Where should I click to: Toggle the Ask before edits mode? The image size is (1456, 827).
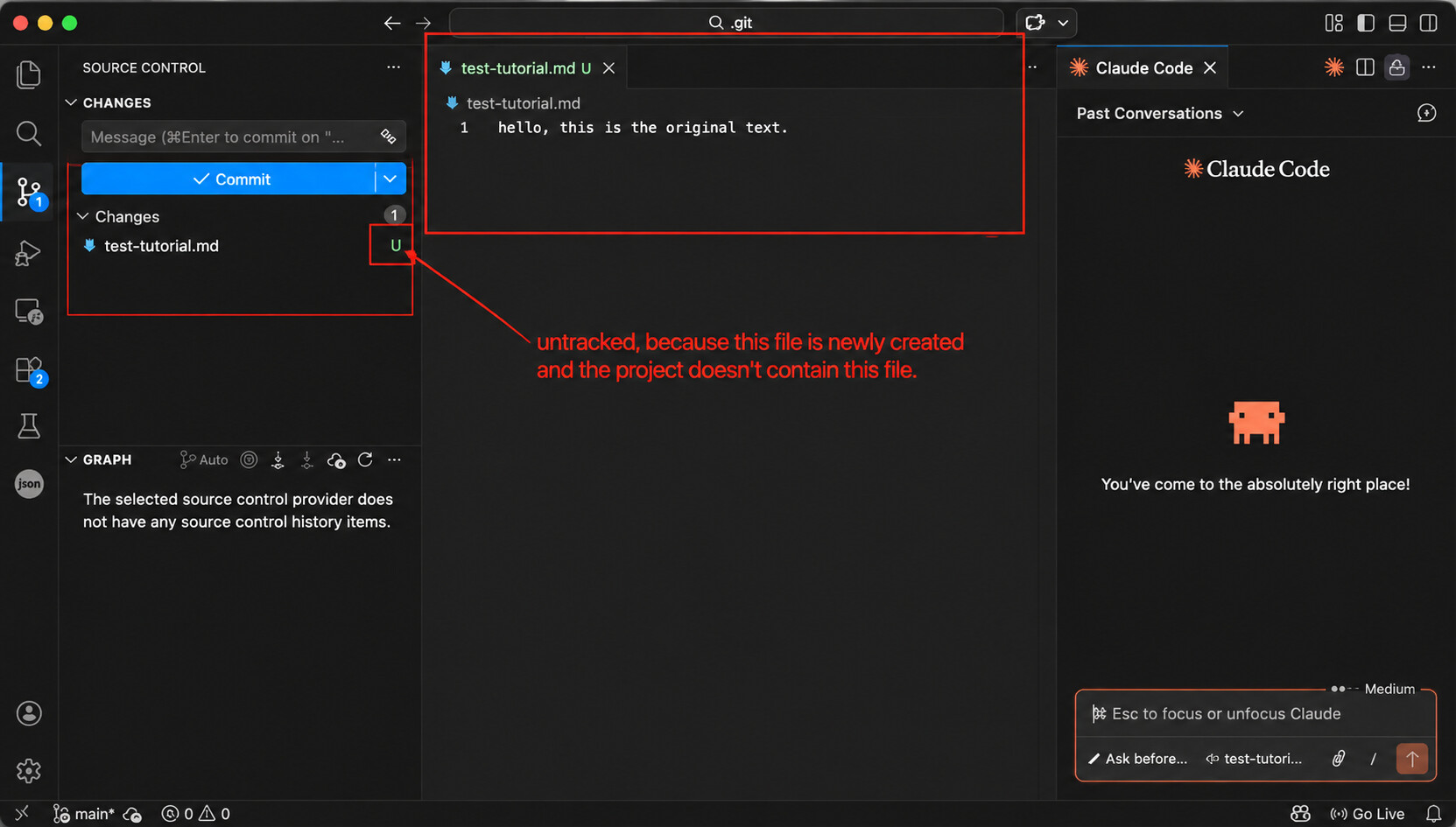tap(1137, 759)
